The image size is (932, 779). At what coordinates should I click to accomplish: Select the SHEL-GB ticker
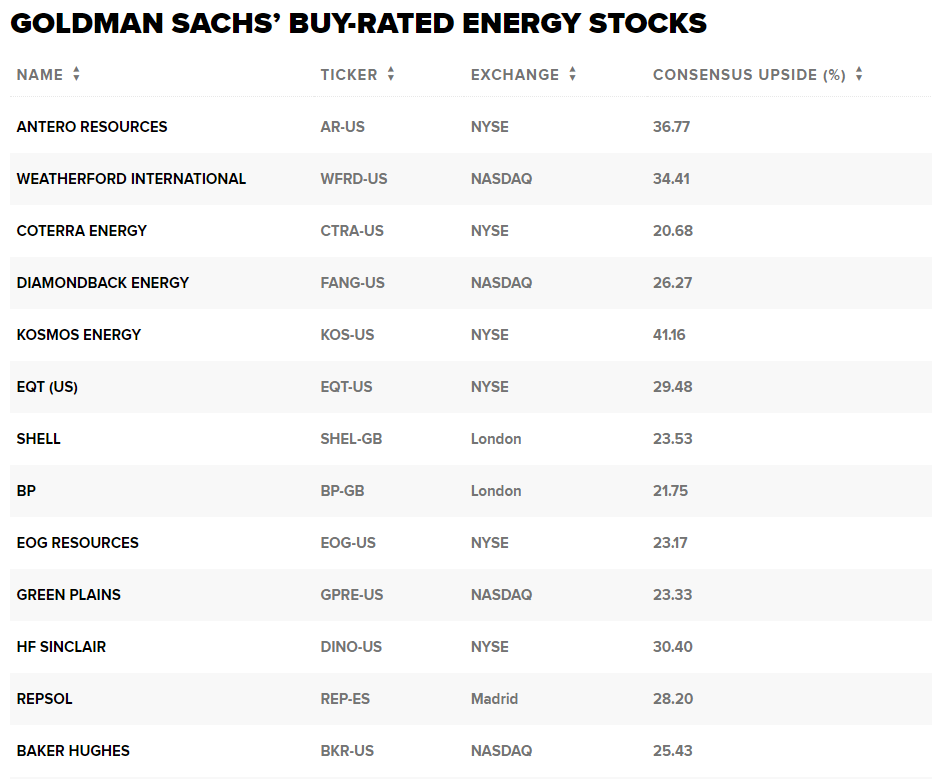[351, 439]
